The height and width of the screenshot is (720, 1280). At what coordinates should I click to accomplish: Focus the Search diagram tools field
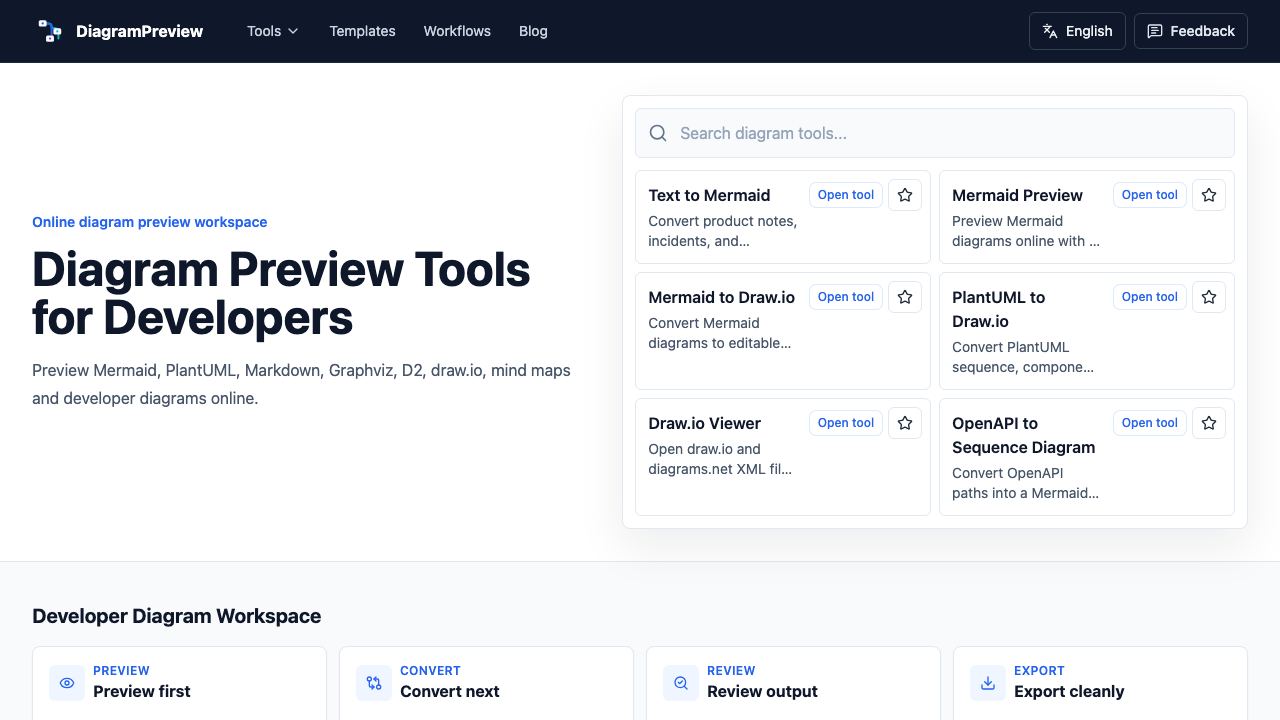[x=934, y=133]
